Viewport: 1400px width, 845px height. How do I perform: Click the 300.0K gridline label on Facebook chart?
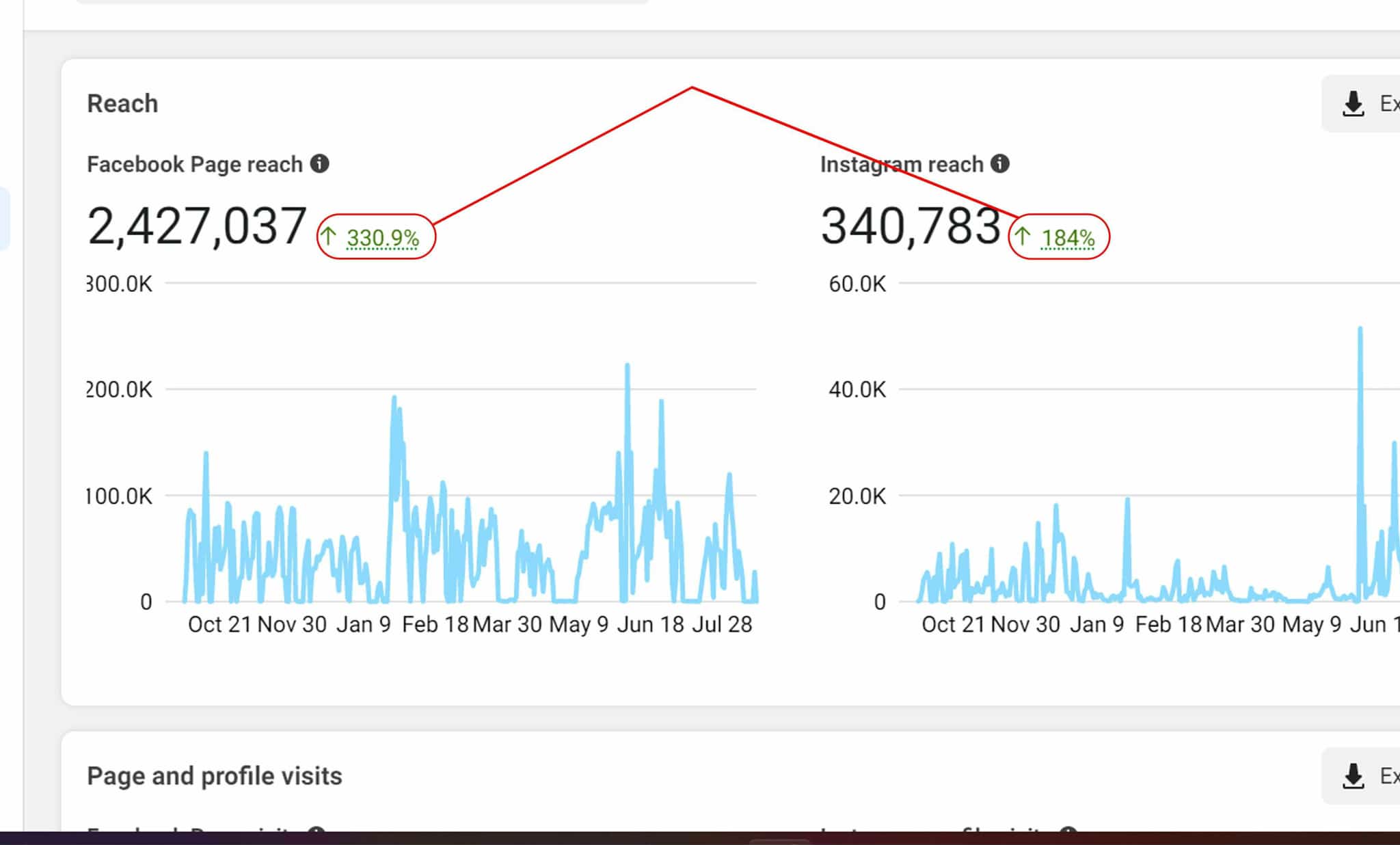[x=120, y=284]
